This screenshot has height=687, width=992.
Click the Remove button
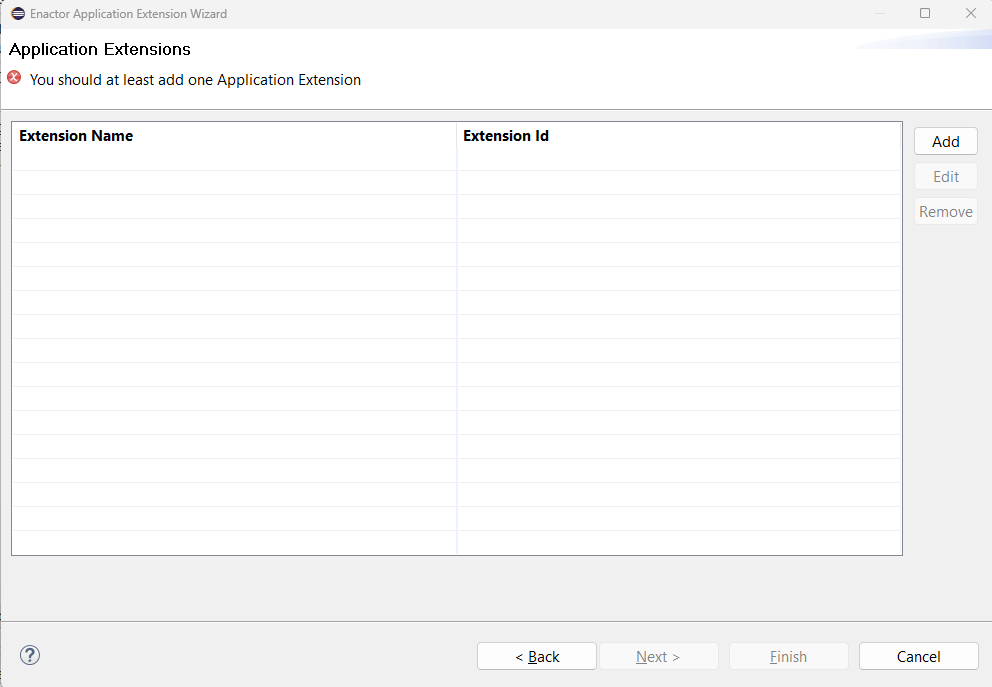945,211
